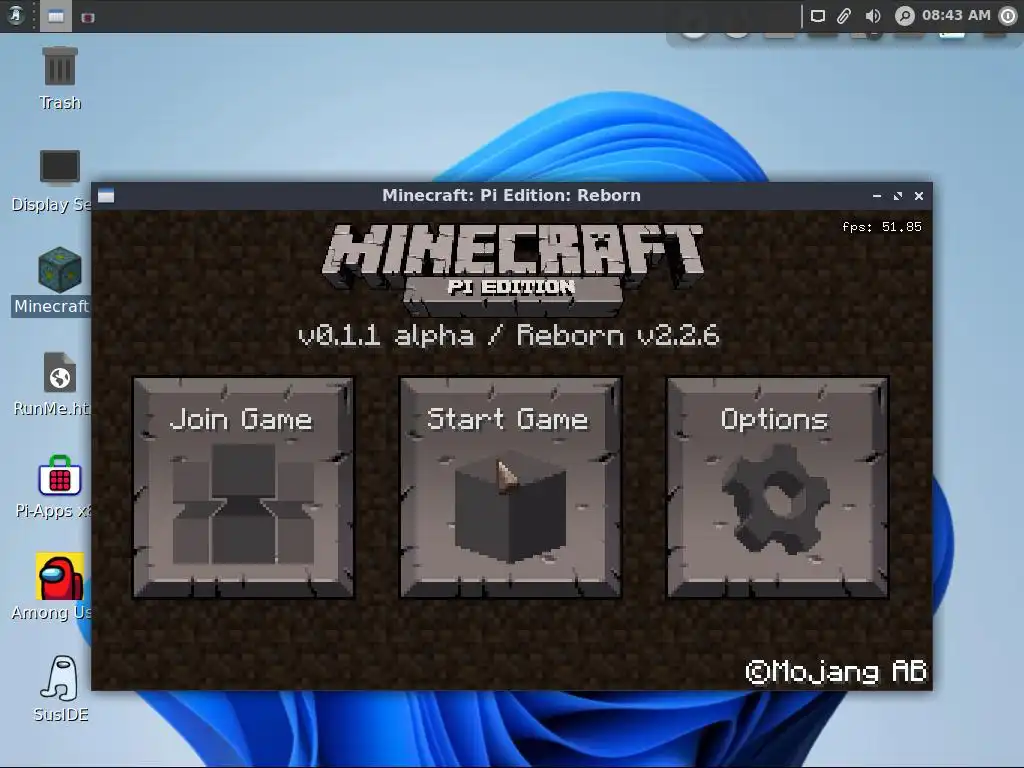Open the volume speaker control
Viewport: 1024px width, 768px height.
click(872, 16)
